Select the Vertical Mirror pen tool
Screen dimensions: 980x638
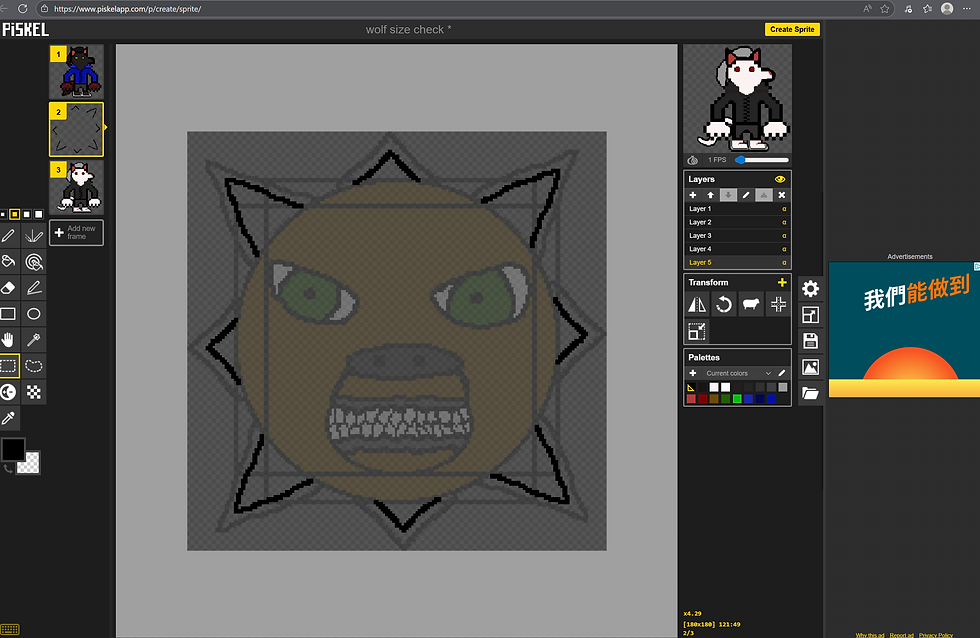pyautogui.click(x=34, y=236)
